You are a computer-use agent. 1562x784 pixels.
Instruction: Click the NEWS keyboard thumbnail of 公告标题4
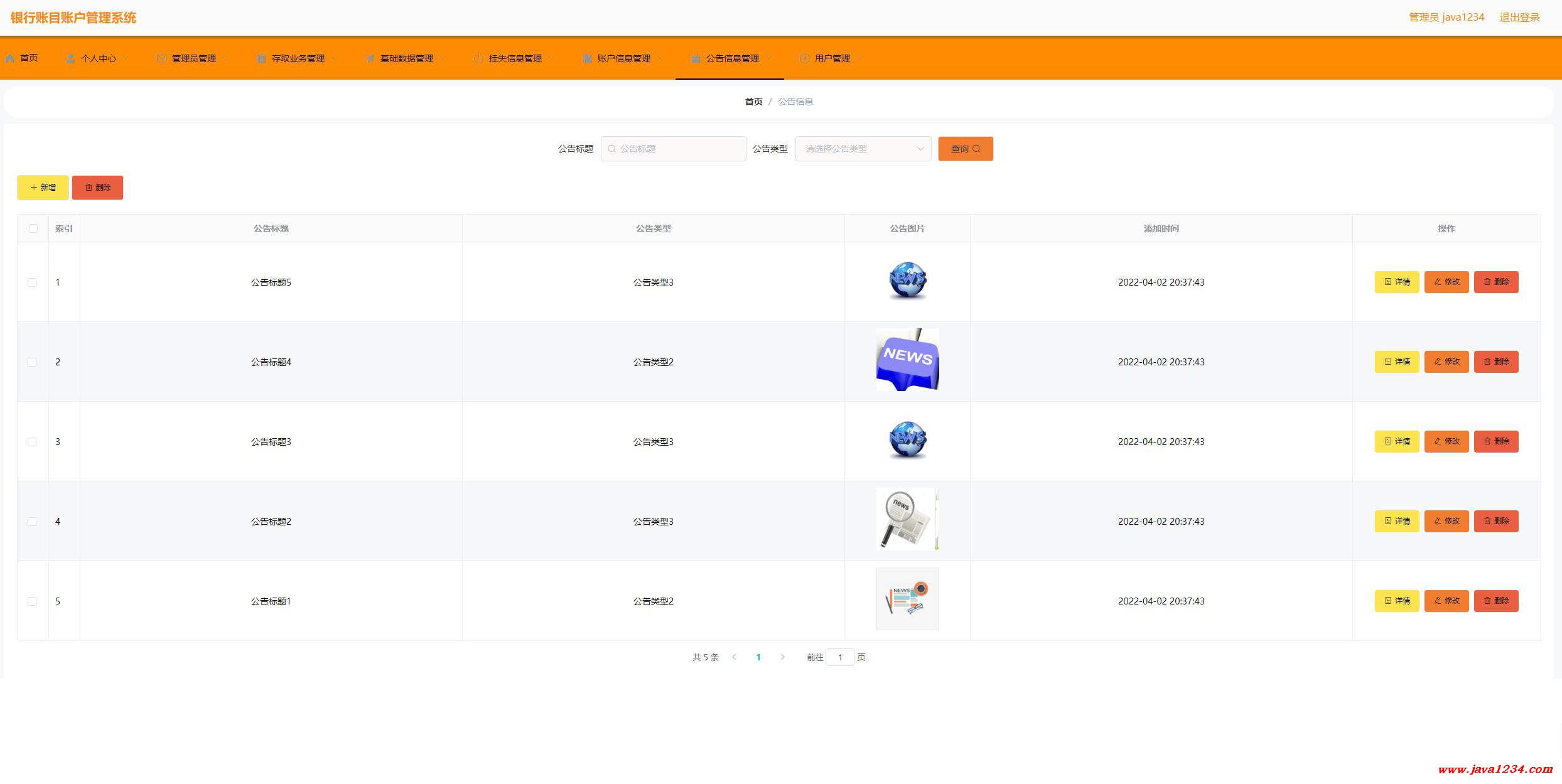click(x=907, y=360)
